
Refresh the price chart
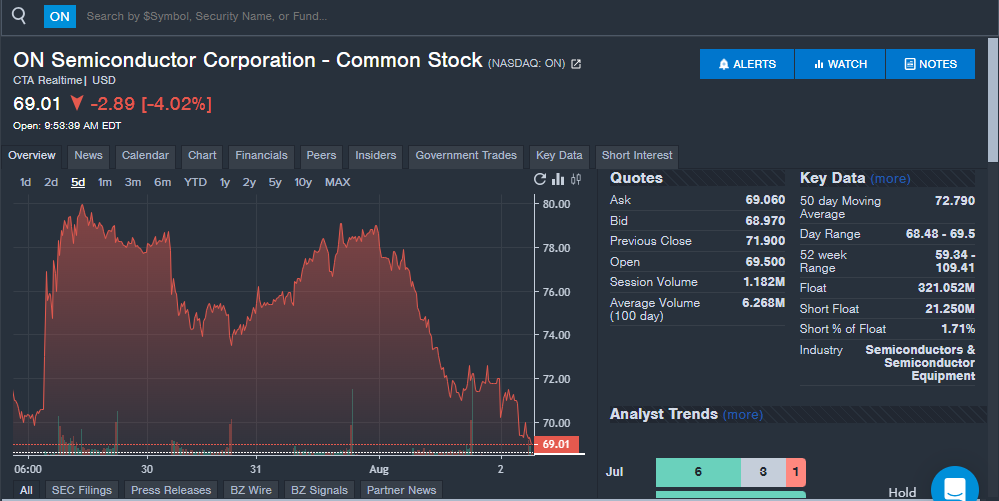(x=540, y=179)
